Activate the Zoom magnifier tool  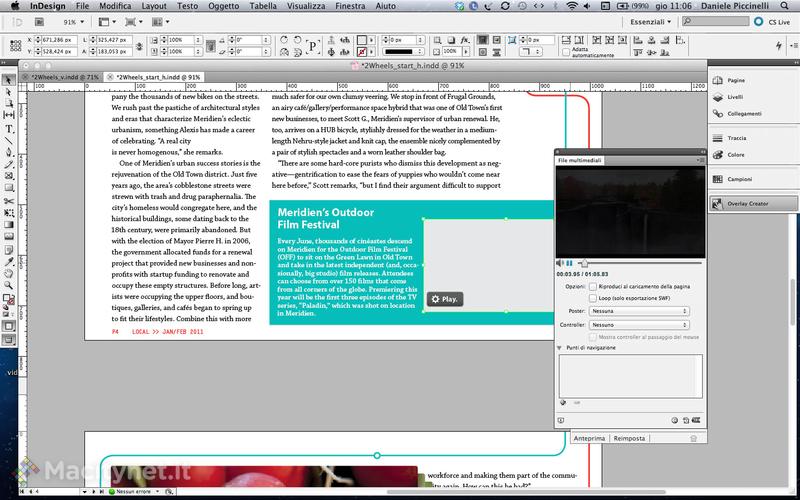click(x=9, y=283)
